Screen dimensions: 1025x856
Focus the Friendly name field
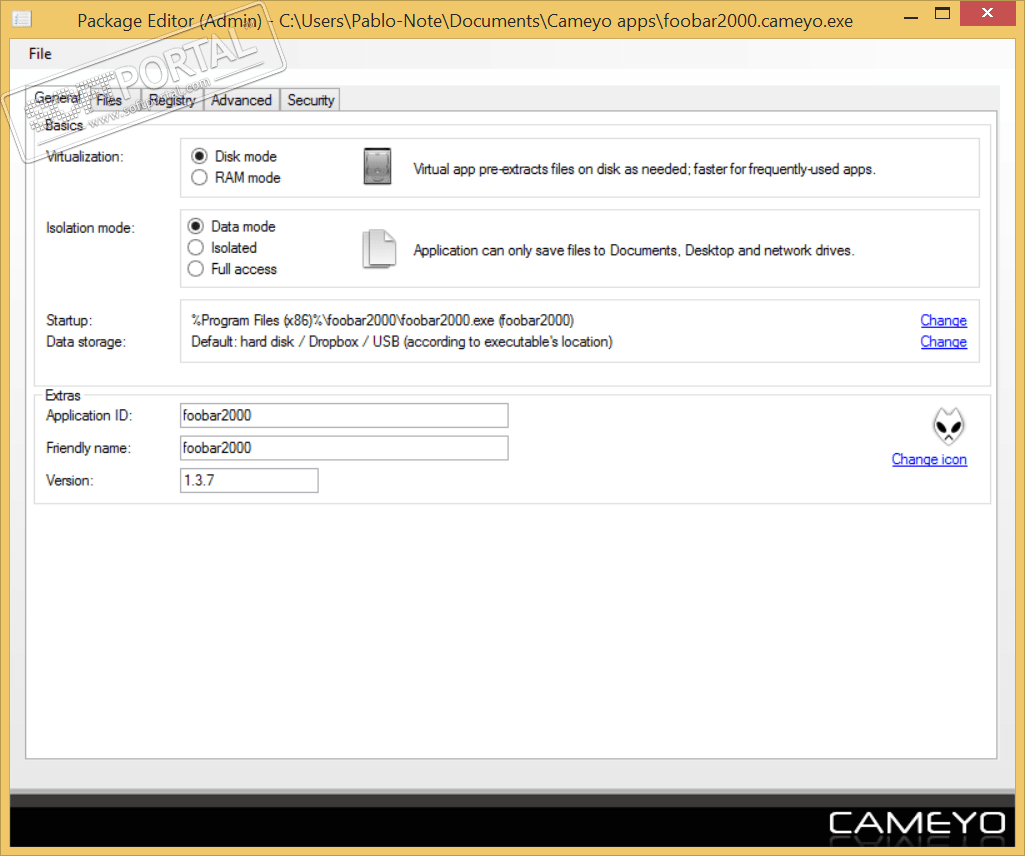click(344, 448)
